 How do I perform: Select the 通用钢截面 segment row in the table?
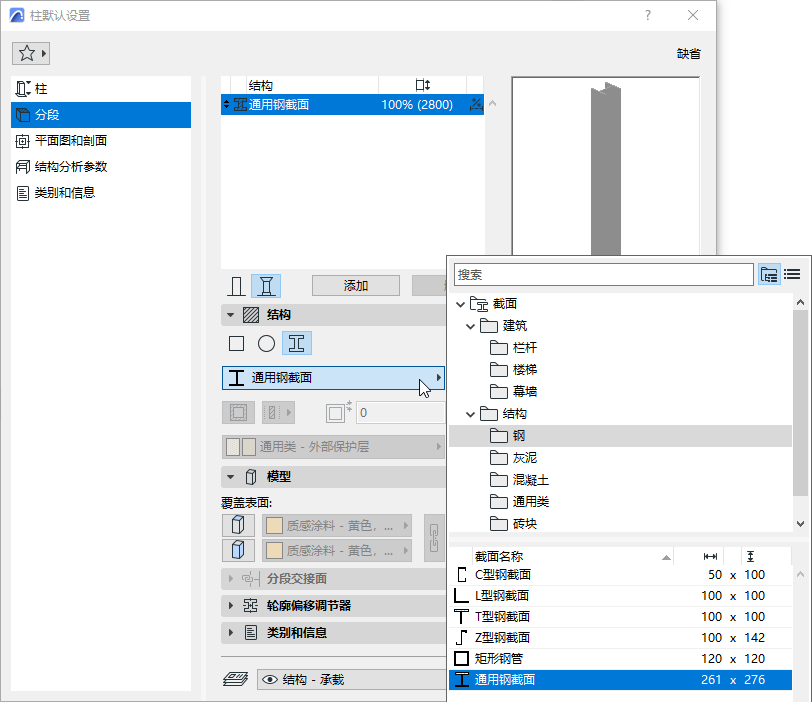pos(352,105)
